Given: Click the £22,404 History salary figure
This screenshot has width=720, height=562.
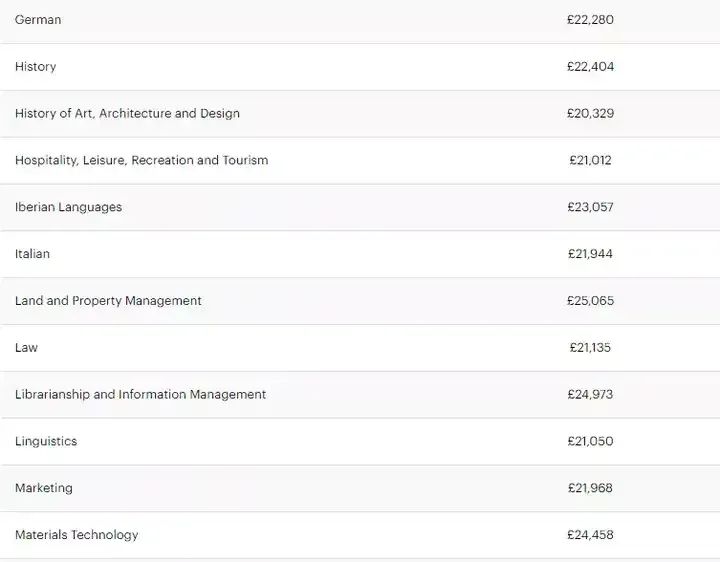Looking at the screenshot, I should 591,67.
